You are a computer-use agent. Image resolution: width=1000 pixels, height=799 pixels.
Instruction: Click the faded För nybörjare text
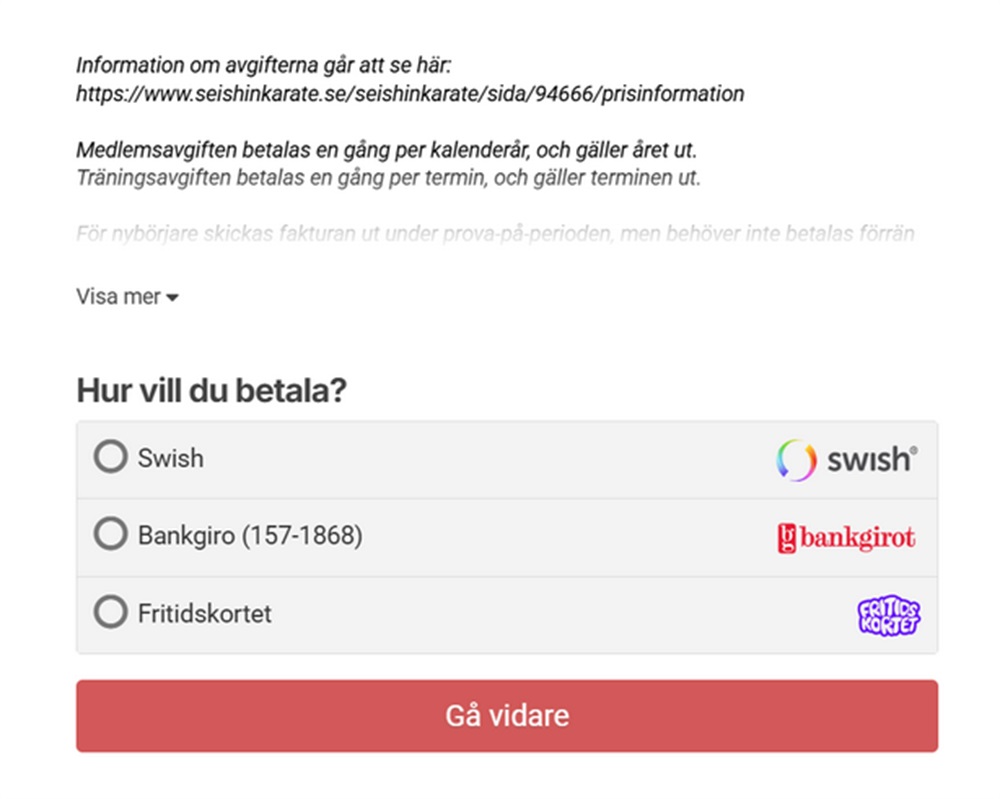tap(495, 235)
